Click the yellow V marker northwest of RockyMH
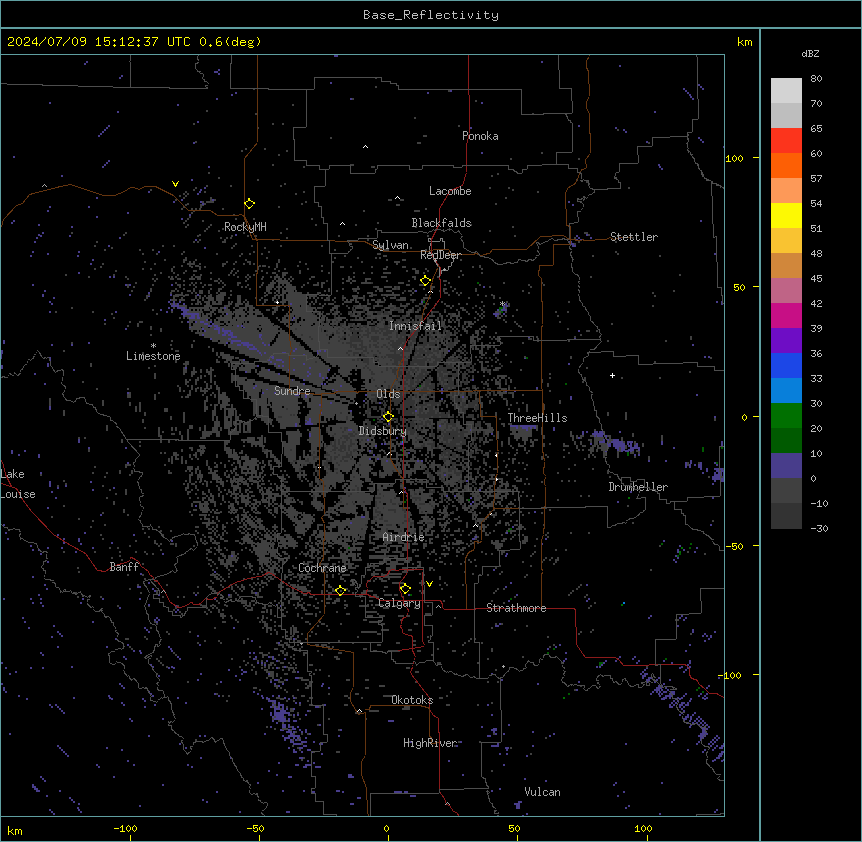This screenshot has height=842, width=862. pos(175,184)
